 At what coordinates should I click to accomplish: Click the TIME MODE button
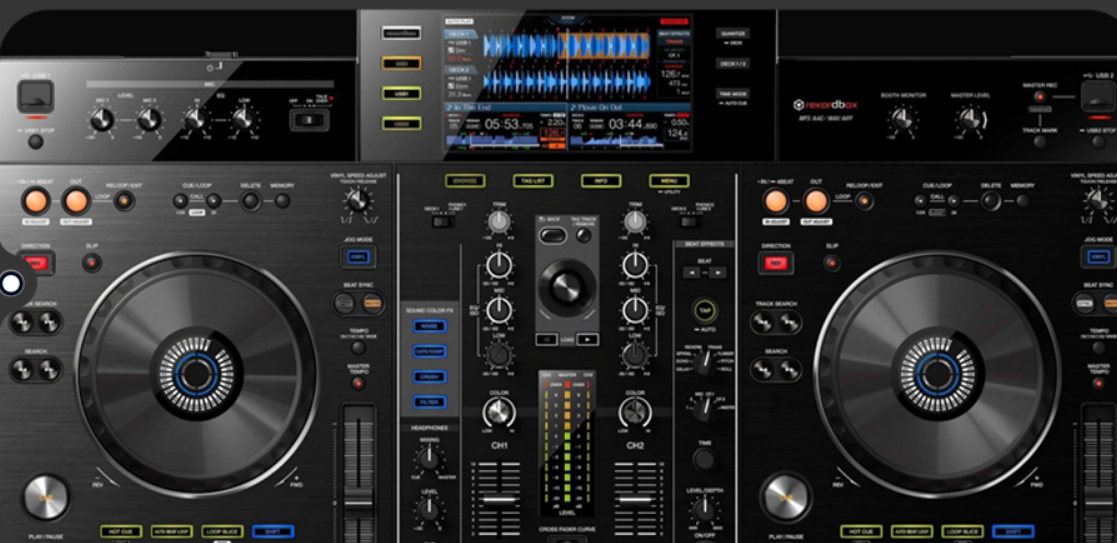(732, 93)
